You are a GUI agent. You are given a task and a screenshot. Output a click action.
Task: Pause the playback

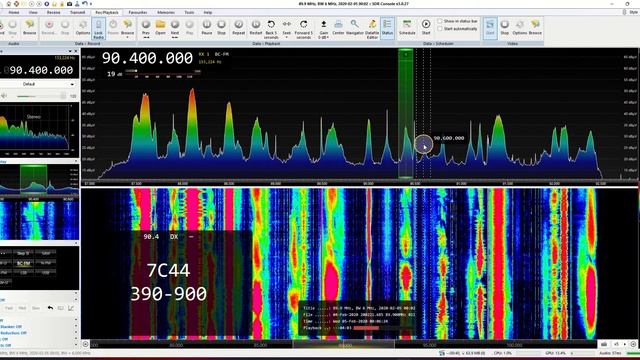207,28
